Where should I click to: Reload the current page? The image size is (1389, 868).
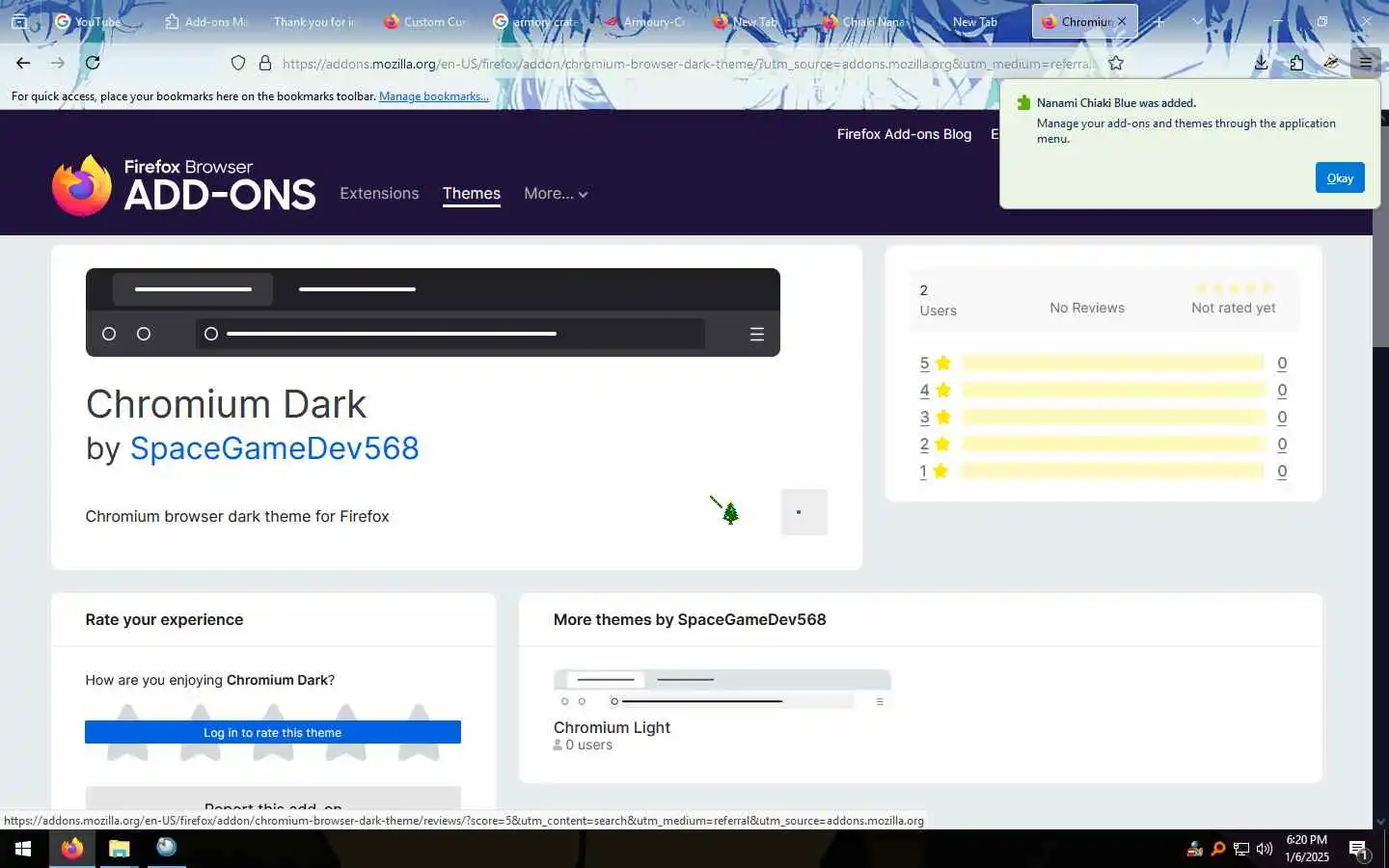click(93, 63)
